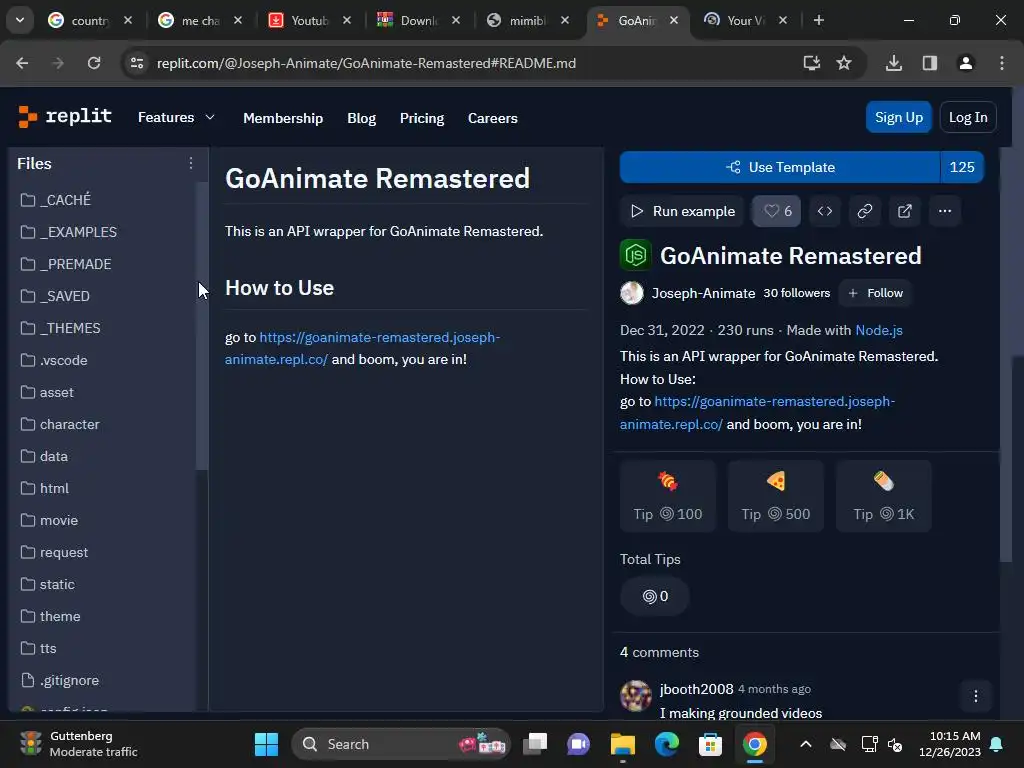Open repl in new tab icon
The height and width of the screenshot is (768, 1024).
[x=904, y=211]
